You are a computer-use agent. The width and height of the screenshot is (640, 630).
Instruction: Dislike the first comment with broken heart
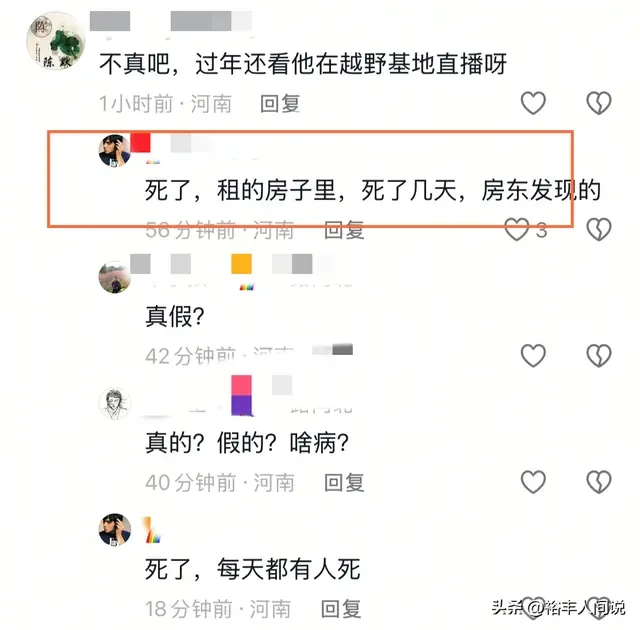point(599,103)
